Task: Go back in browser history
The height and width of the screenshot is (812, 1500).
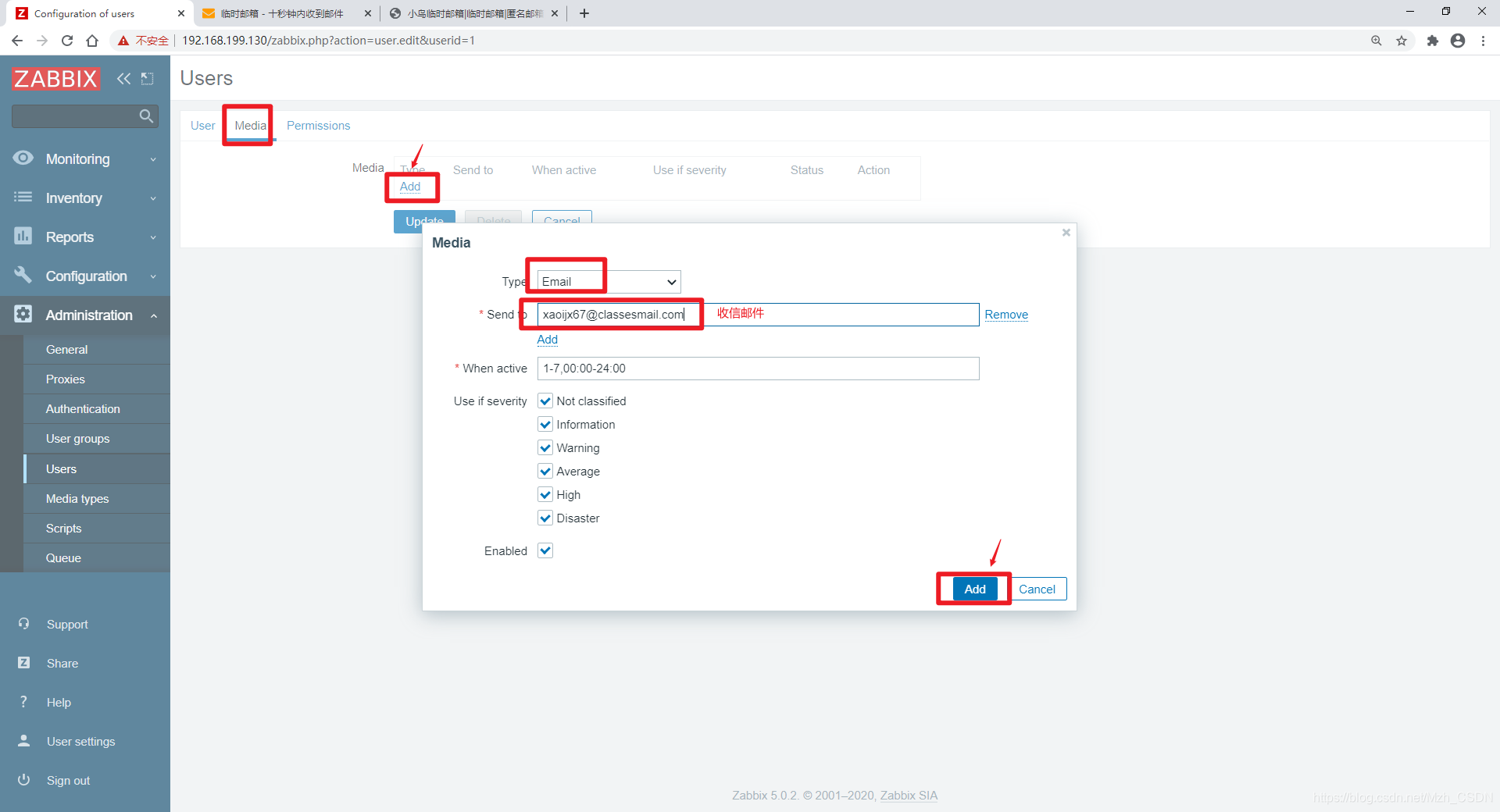Action: coord(17,41)
